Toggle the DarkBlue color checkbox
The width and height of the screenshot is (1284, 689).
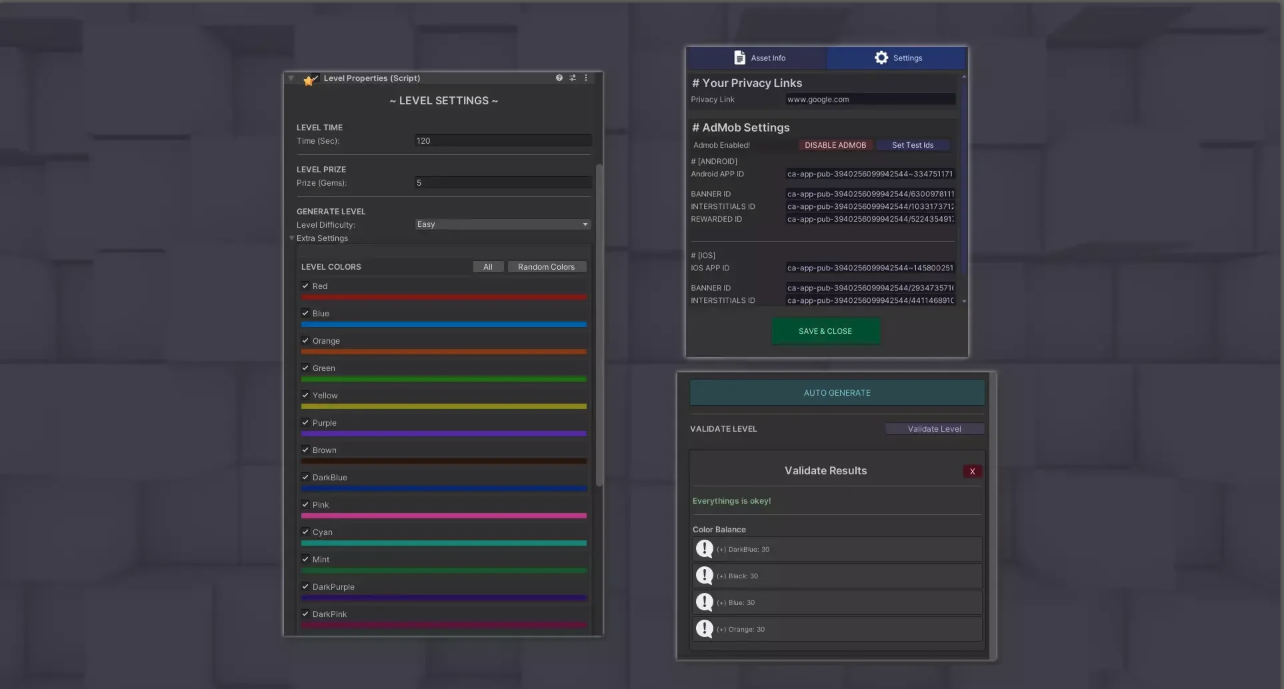(305, 477)
